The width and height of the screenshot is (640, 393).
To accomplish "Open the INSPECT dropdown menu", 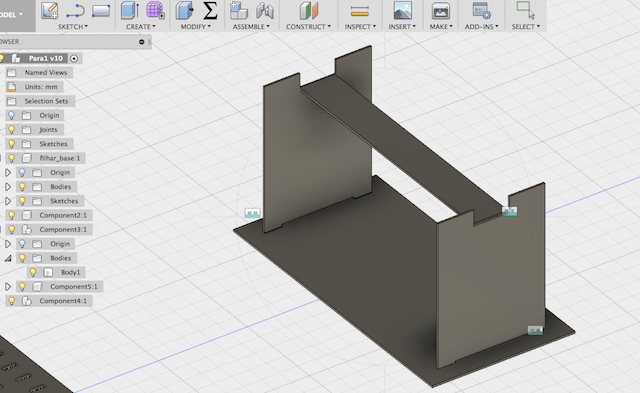I will coord(360,27).
